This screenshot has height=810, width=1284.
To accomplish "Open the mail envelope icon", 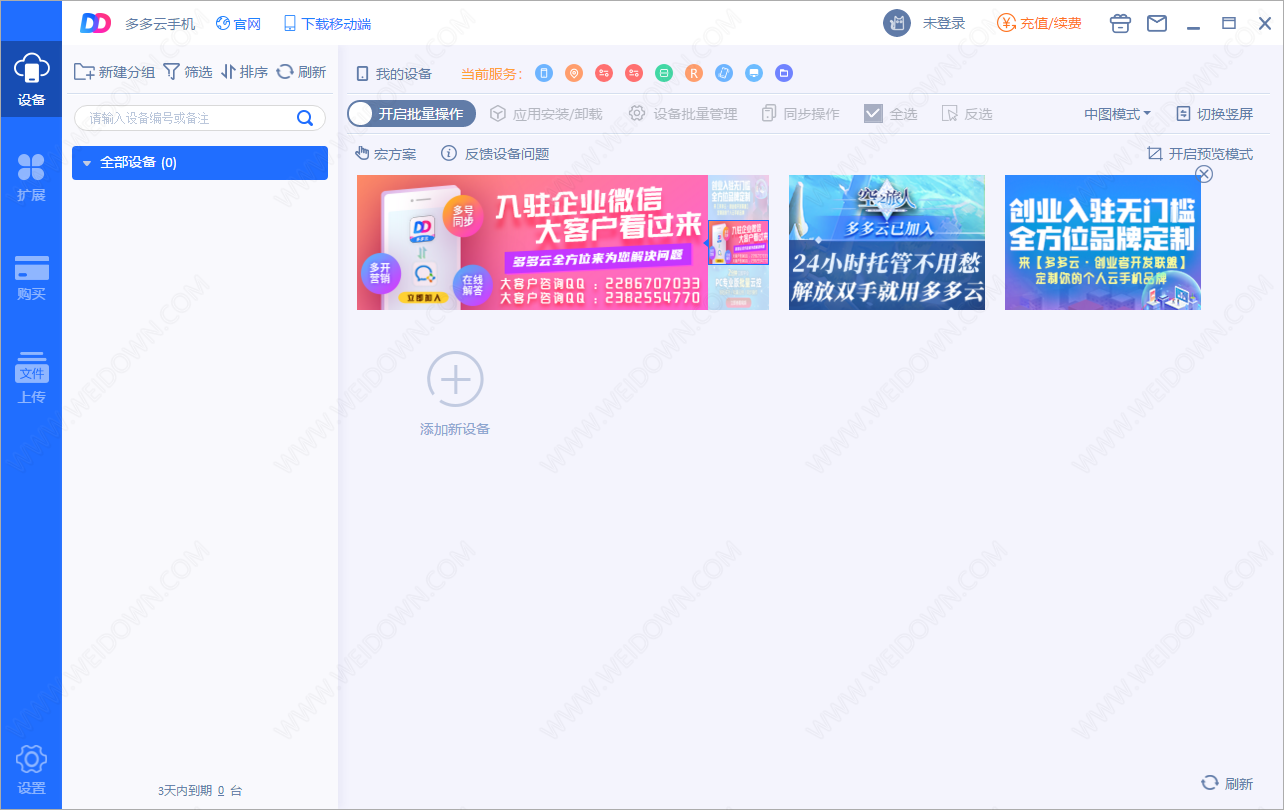I will click(x=1157, y=23).
